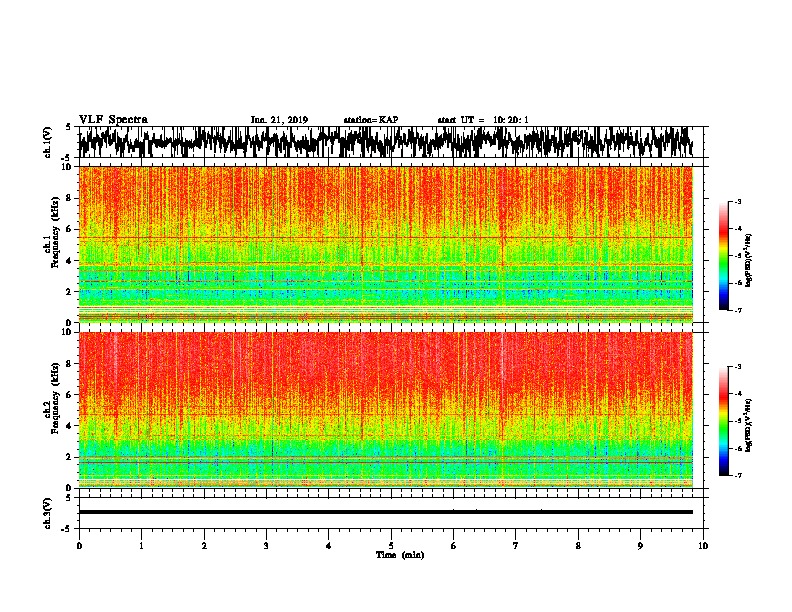Click time-axis tick label "0"
This screenshot has width=792, height=612.
(x=79, y=546)
